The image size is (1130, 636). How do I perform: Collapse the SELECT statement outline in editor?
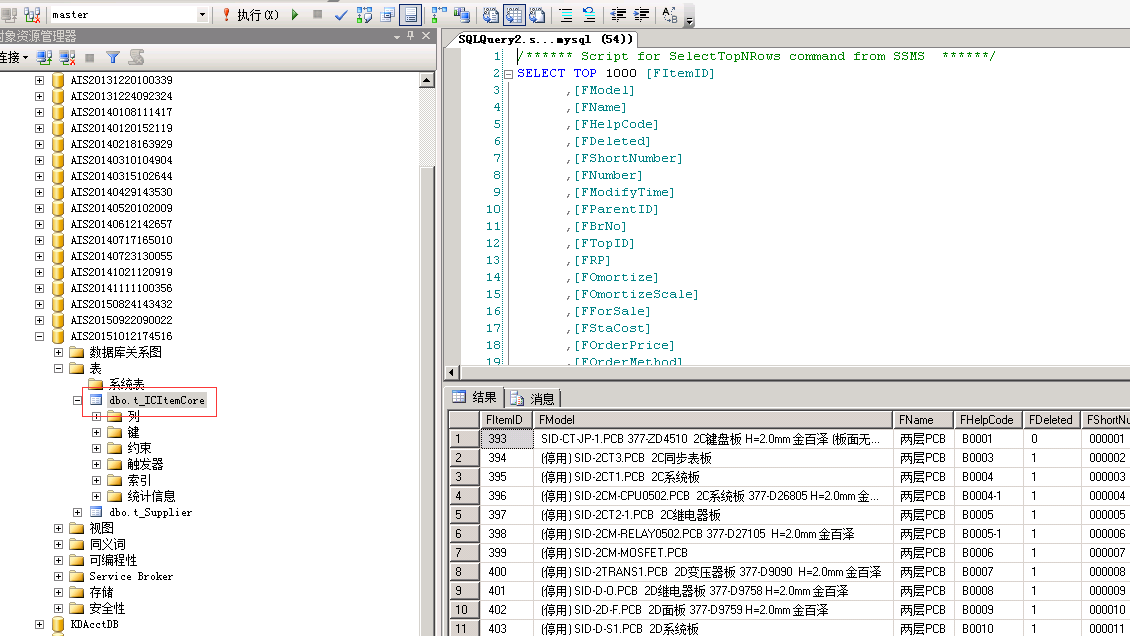(x=509, y=73)
